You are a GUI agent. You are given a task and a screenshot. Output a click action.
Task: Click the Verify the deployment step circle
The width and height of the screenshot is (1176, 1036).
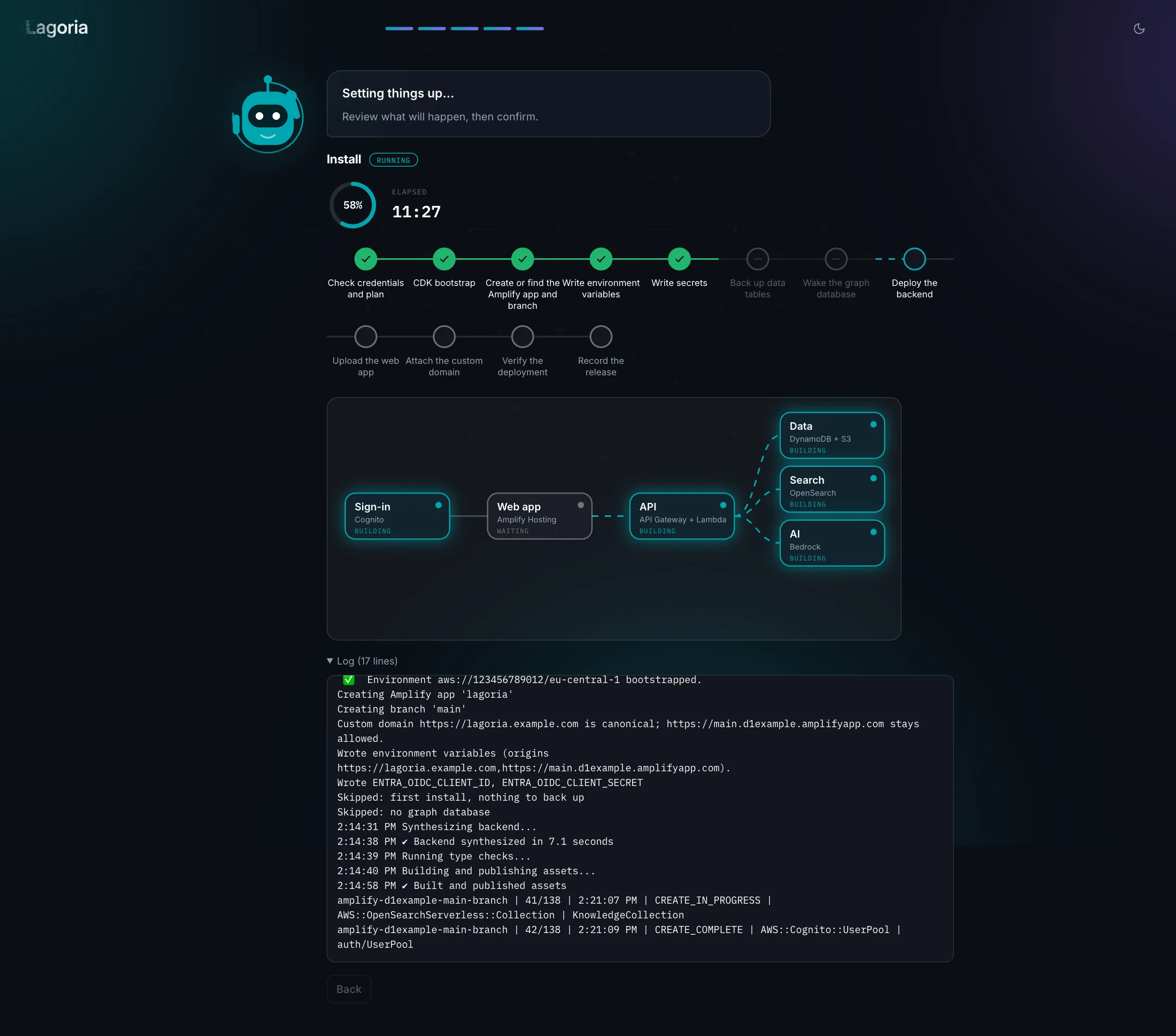523,337
